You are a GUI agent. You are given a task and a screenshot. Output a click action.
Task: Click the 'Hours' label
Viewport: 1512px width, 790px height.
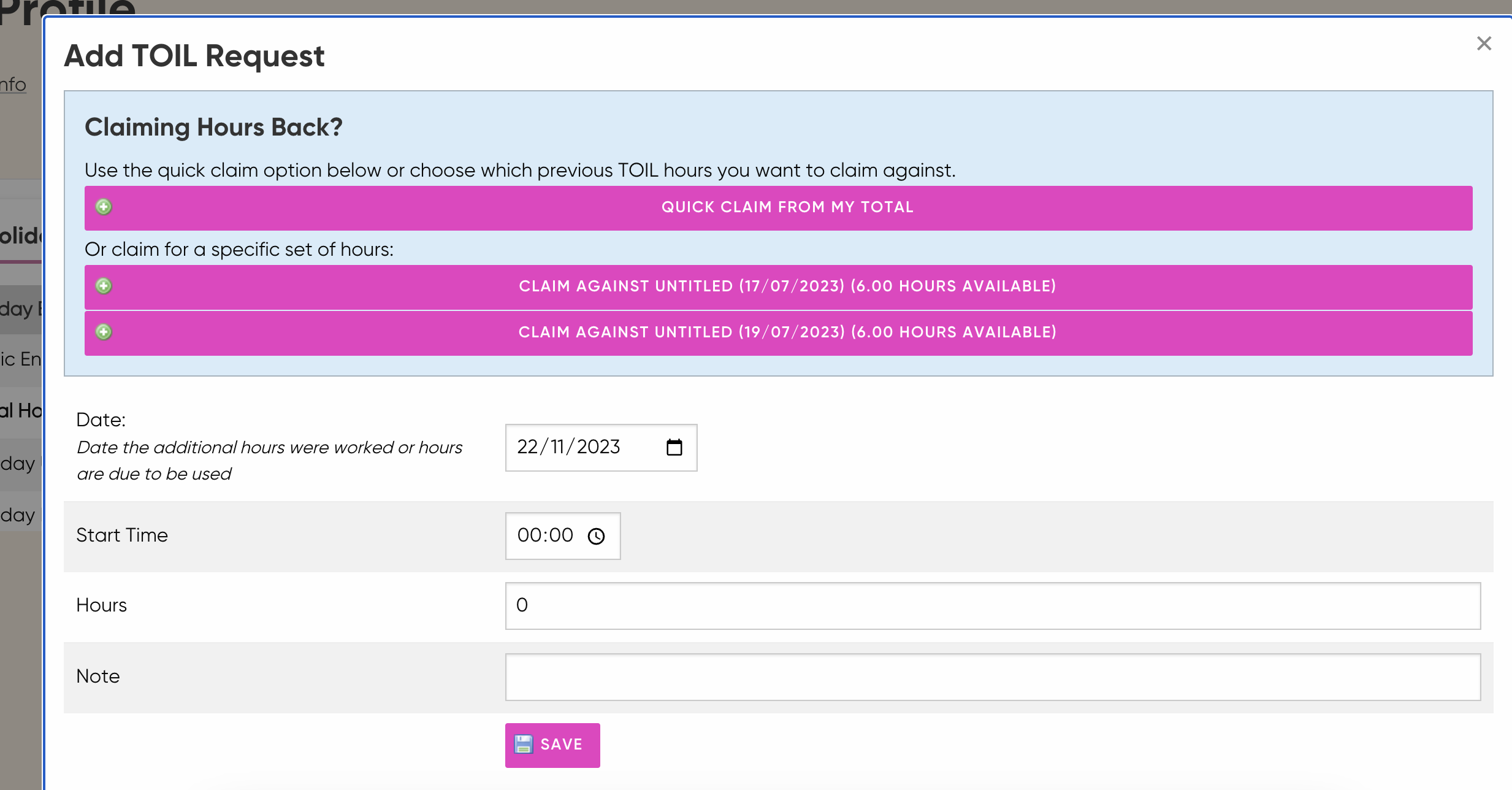(101, 605)
